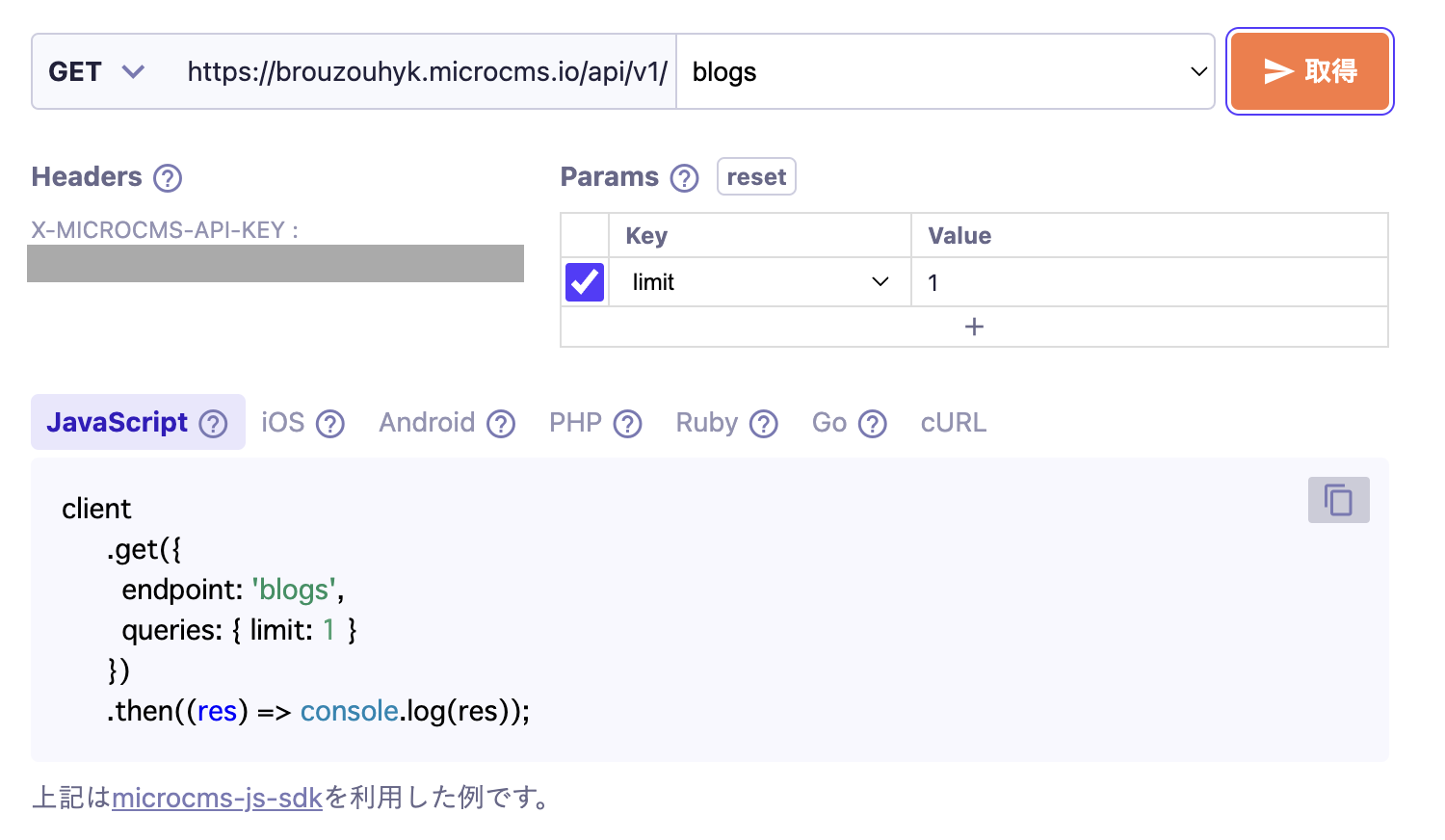Open the Headers help tooltip
This screenshot has width=1445, height=840.
pyautogui.click(x=166, y=177)
